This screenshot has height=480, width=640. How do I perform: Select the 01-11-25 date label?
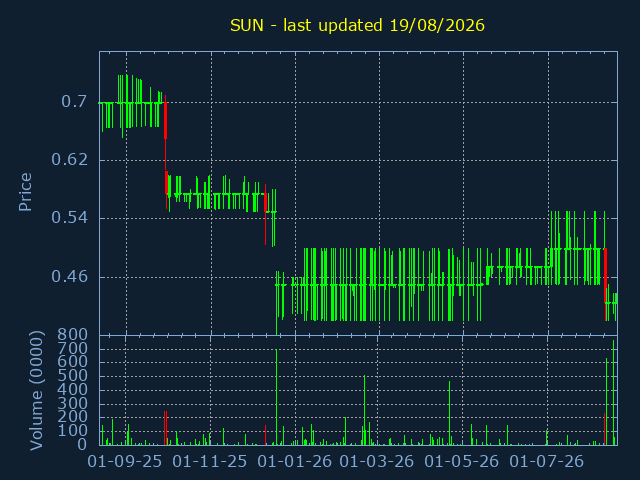(x=209, y=462)
